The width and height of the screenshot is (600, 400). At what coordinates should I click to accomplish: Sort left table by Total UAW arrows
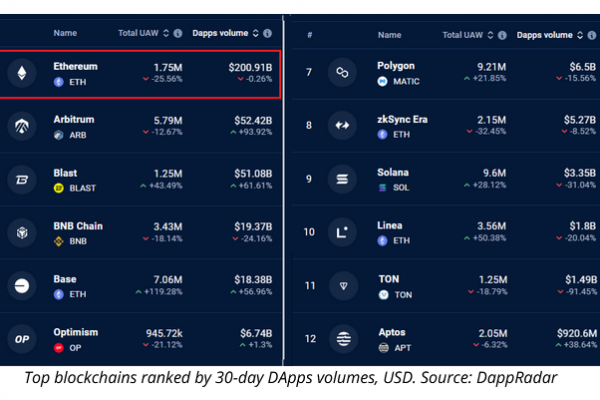point(166,33)
